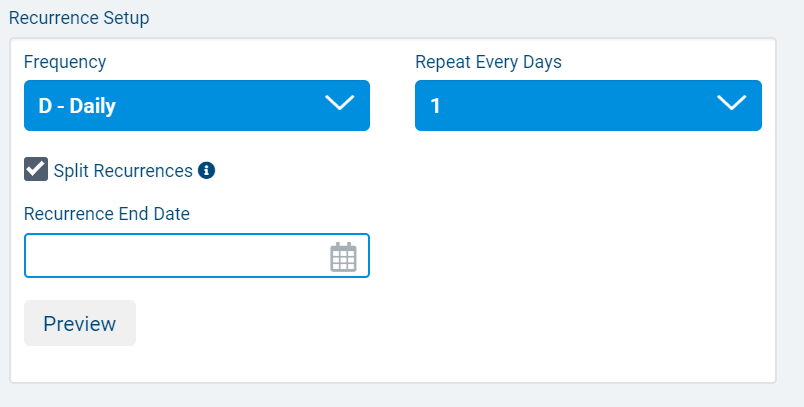This screenshot has height=407, width=804.
Task: Click the Frequency field label
Action: (x=65, y=62)
